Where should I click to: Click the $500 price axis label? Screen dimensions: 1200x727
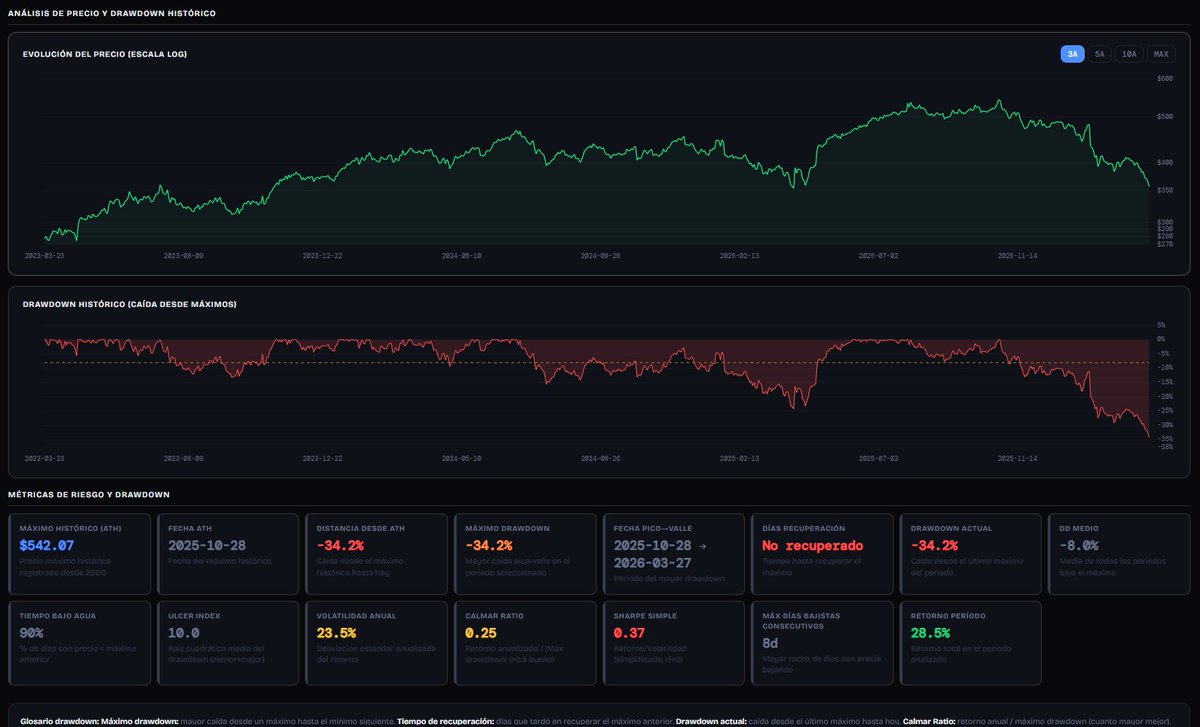tap(1164, 117)
